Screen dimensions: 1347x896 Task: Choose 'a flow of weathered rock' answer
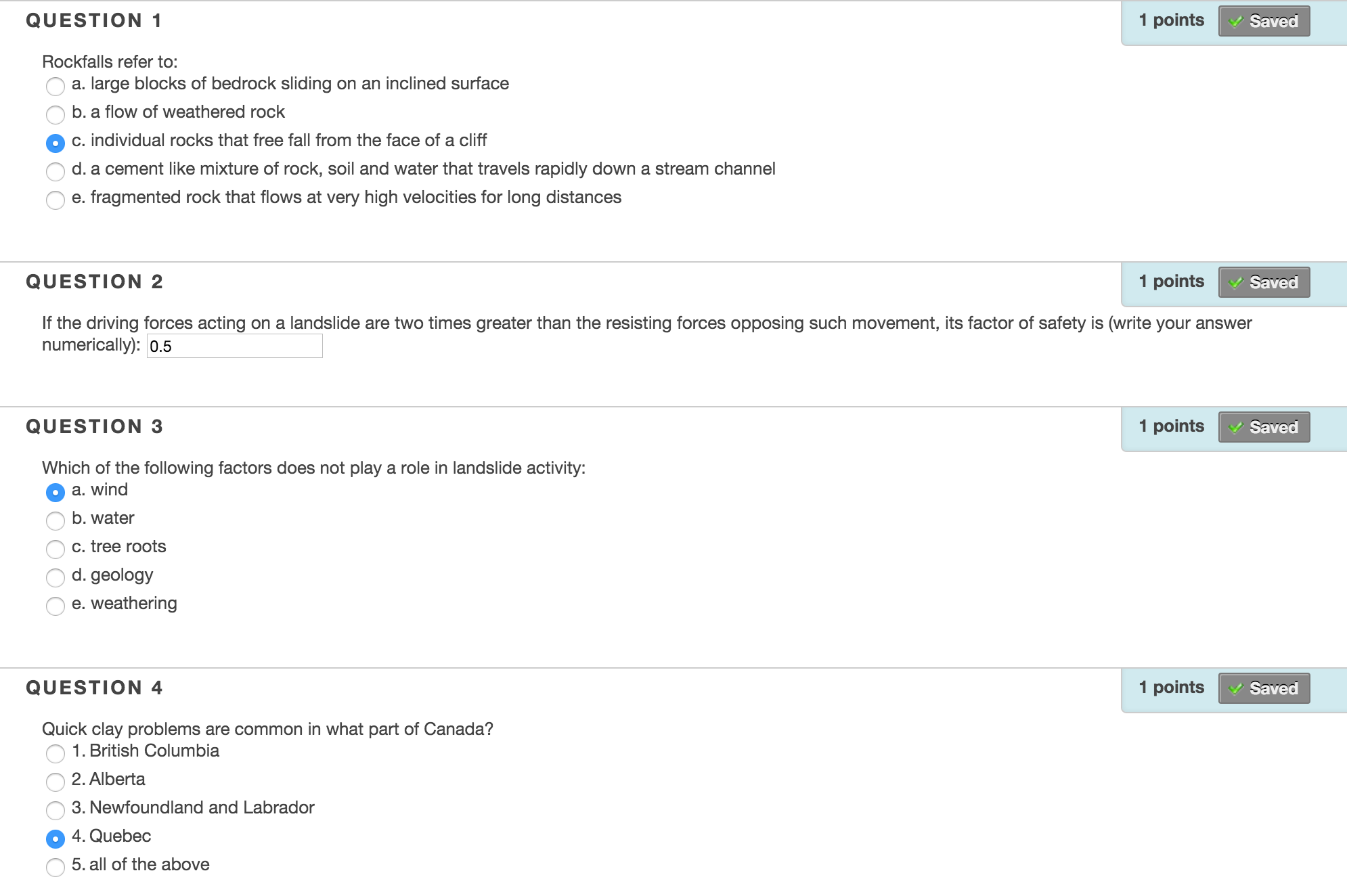[56, 114]
